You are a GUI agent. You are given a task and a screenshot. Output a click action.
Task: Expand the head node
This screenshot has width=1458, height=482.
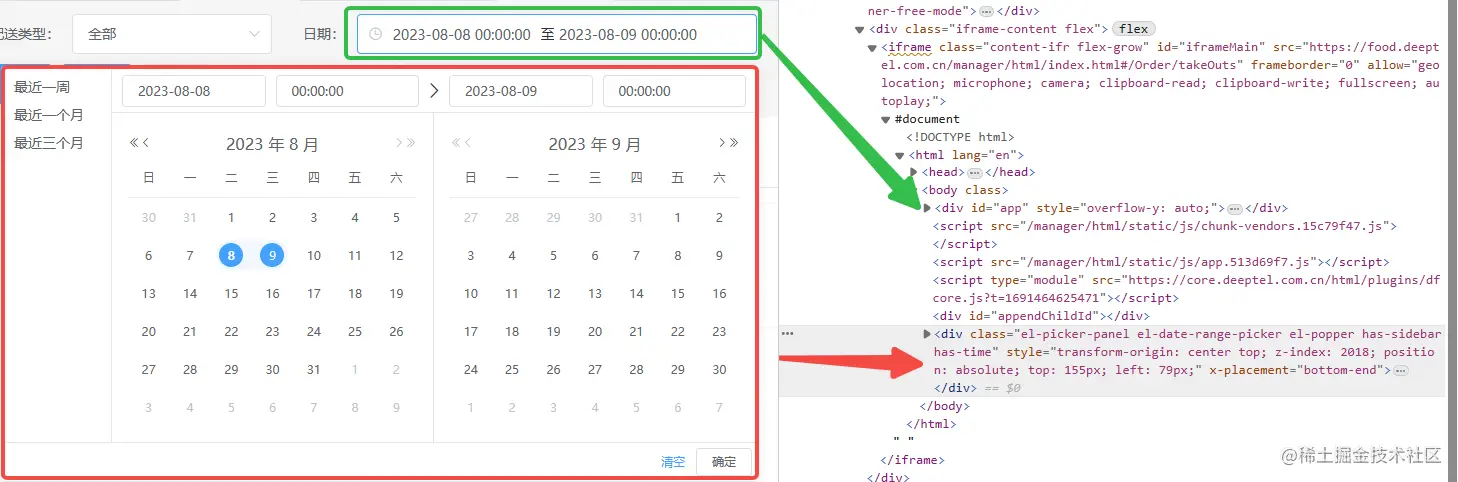pyautogui.click(x=914, y=173)
